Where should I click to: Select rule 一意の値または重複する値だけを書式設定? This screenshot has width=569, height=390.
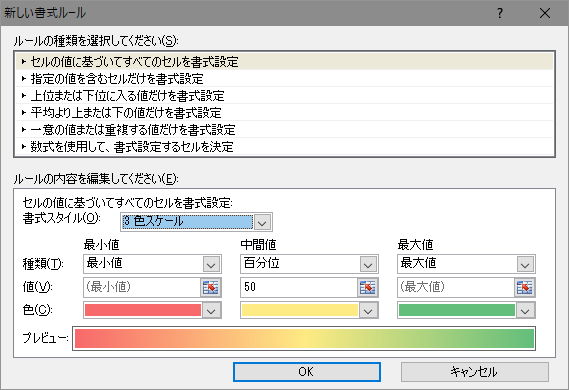pyautogui.click(x=284, y=130)
